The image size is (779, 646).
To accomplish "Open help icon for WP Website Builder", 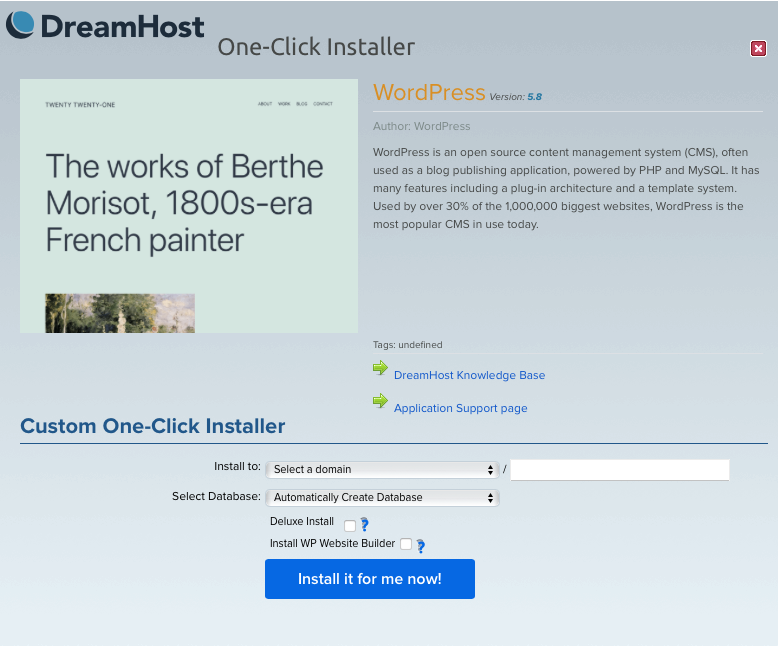I will 421,546.
